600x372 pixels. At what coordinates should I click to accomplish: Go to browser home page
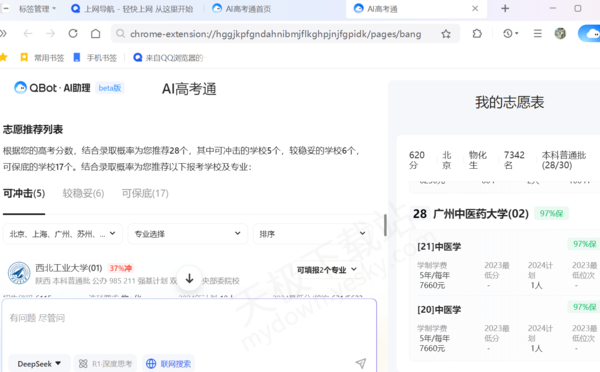coord(96,34)
